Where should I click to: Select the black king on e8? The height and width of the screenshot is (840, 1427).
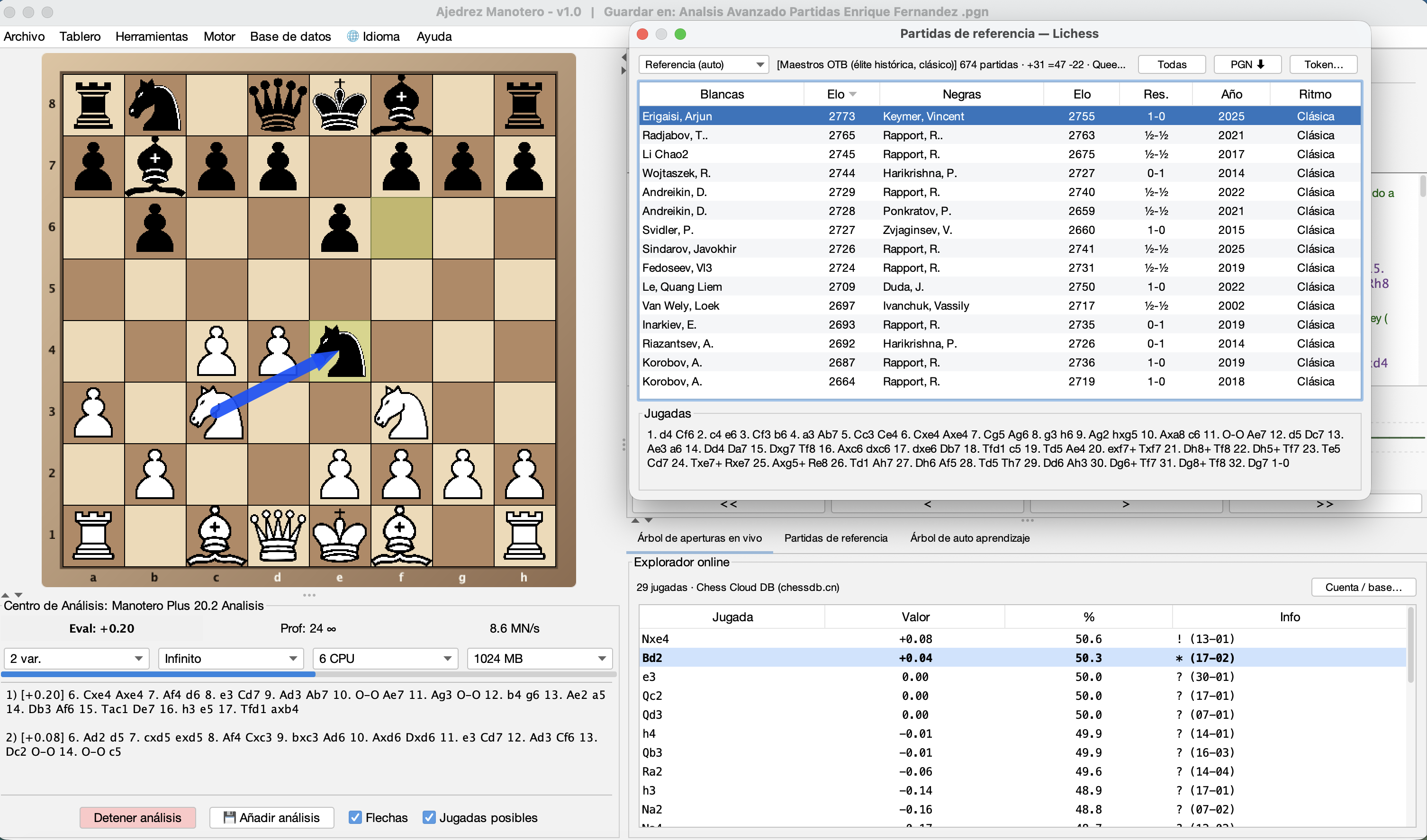340,105
